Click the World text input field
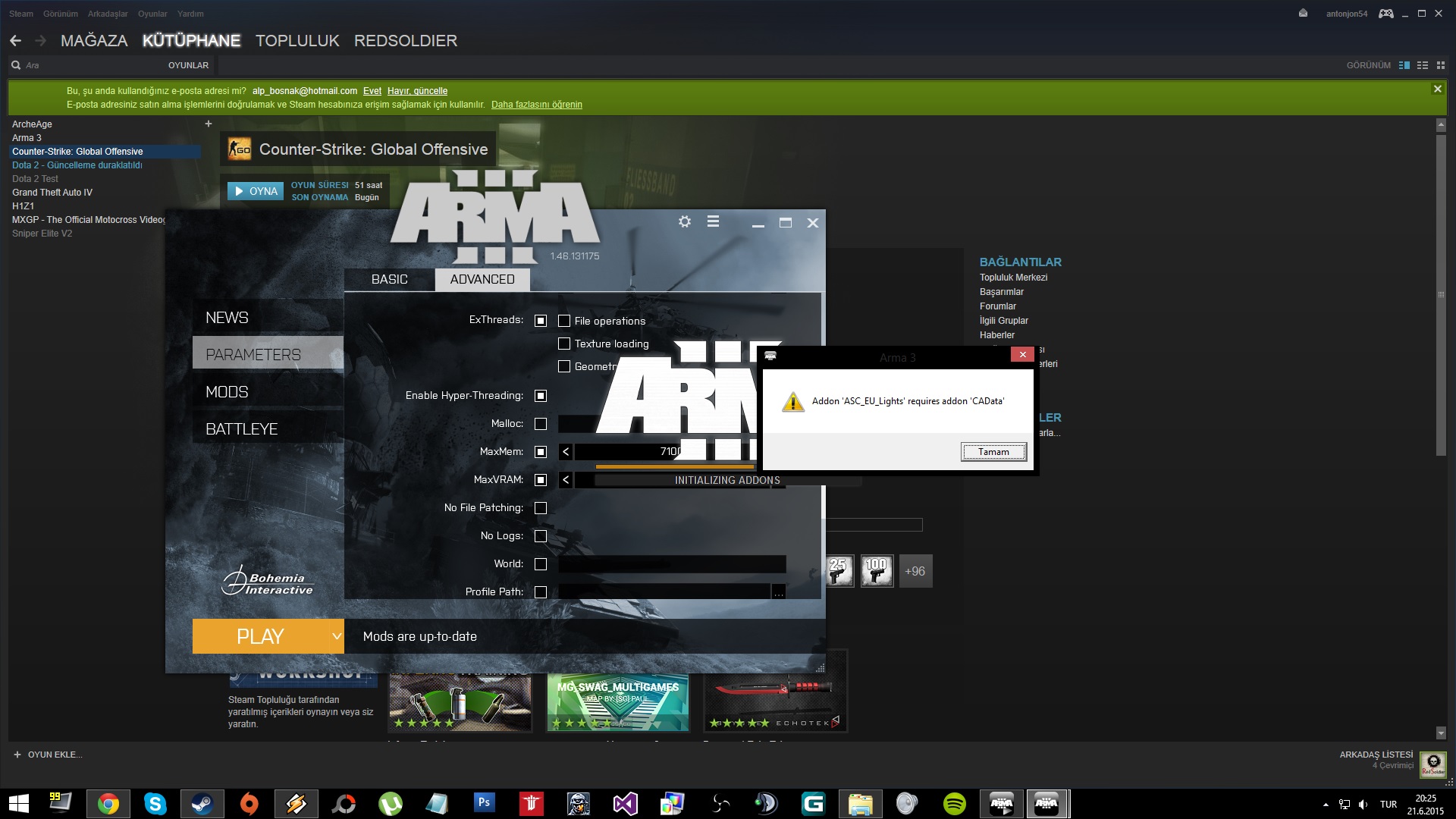The image size is (1456, 819). 672,564
